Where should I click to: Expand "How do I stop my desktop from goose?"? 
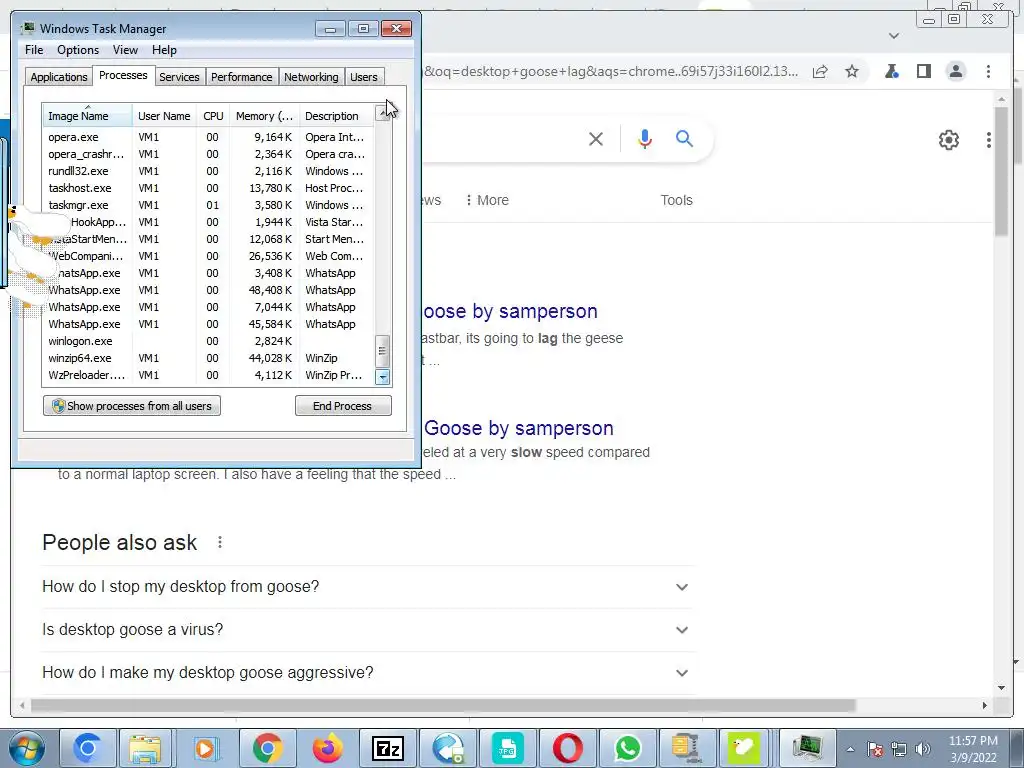tap(366, 586)
